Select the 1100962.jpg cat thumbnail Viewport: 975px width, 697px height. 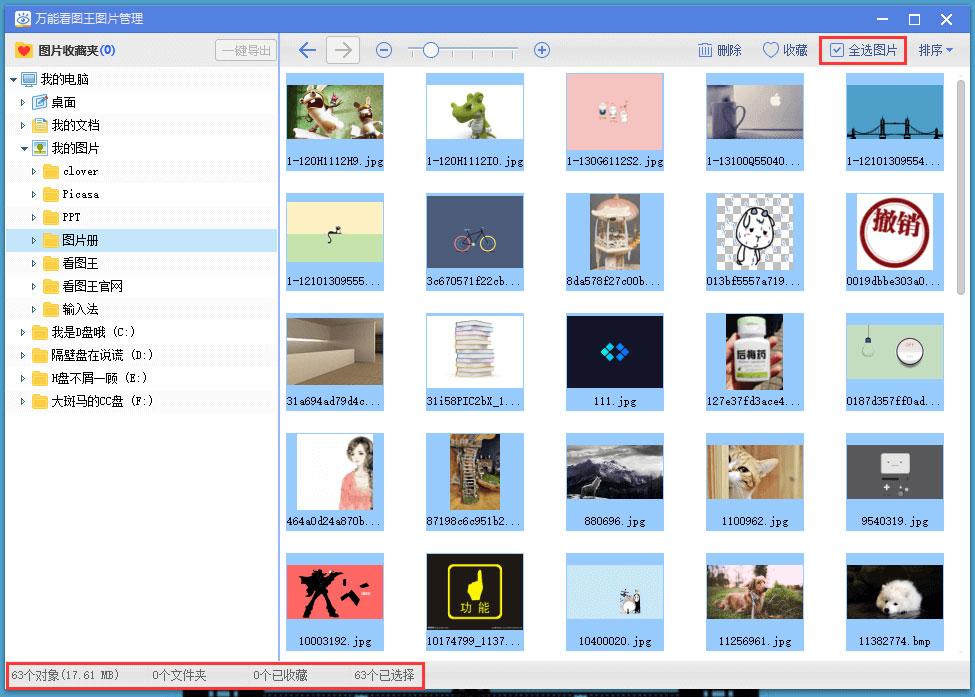(x=754, y=472)
